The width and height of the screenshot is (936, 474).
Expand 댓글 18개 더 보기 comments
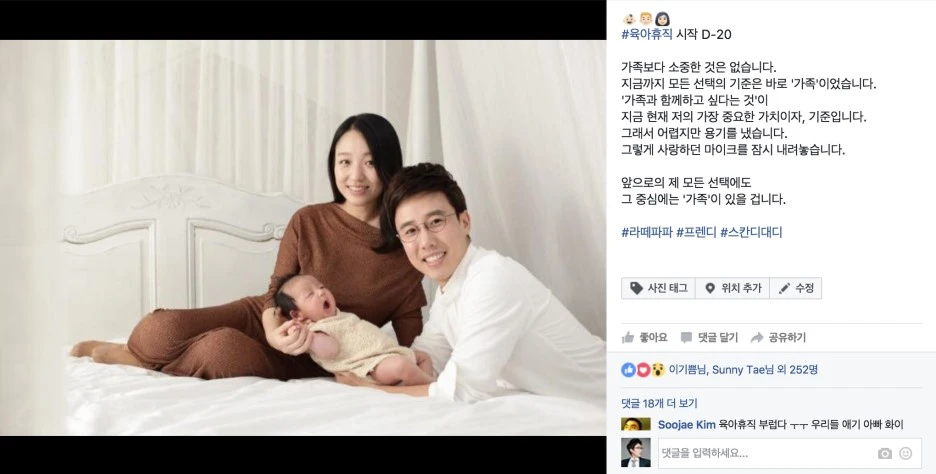(x=659, y=404)
